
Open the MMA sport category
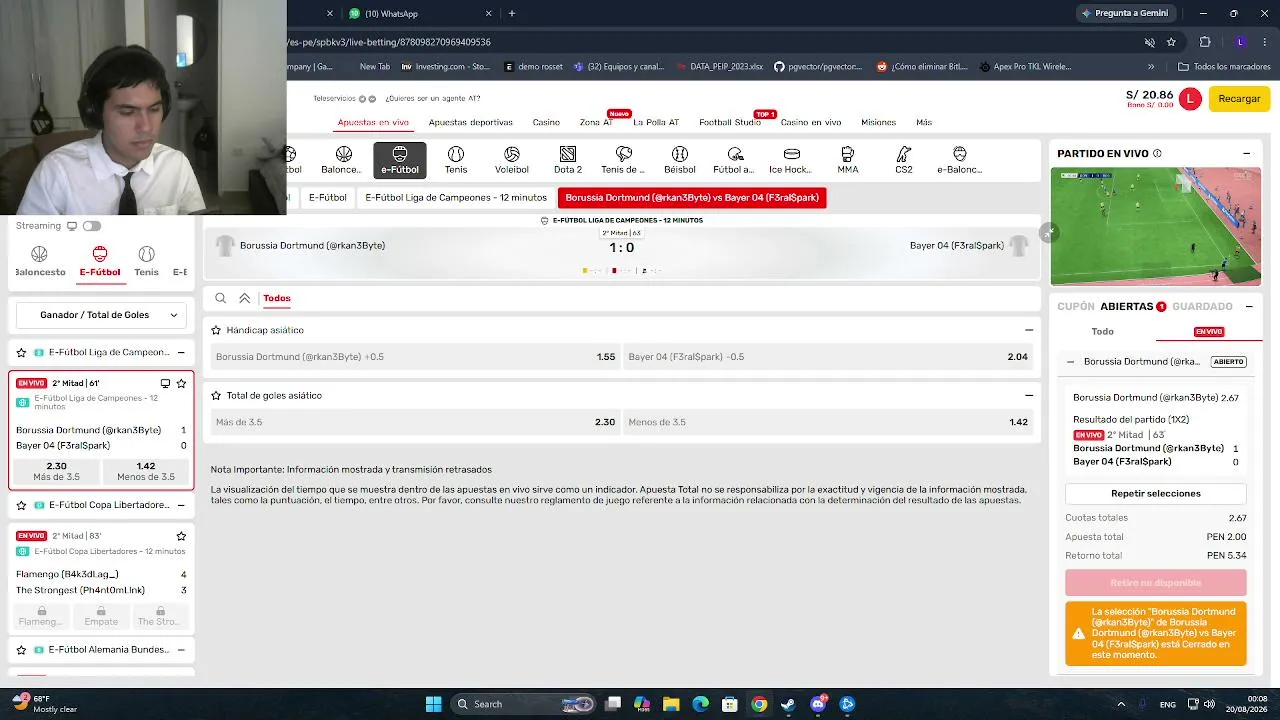point(848,160)
